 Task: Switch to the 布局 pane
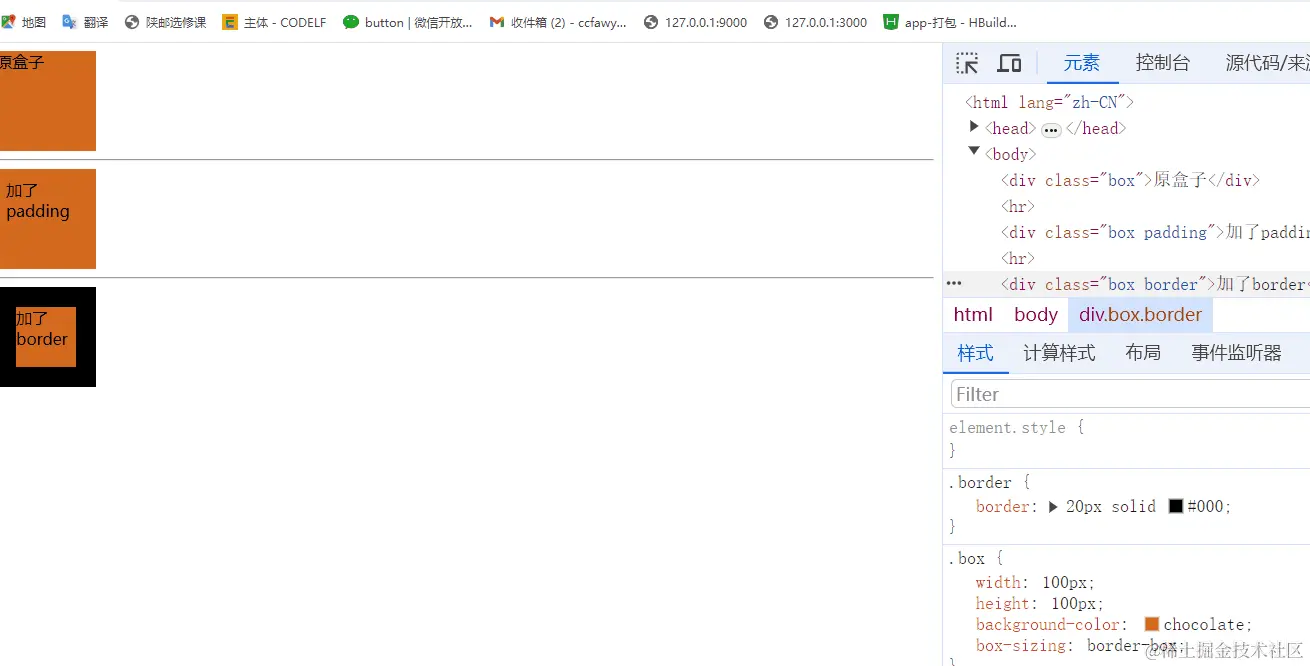pyautogui.click(x=1143, y=353)
